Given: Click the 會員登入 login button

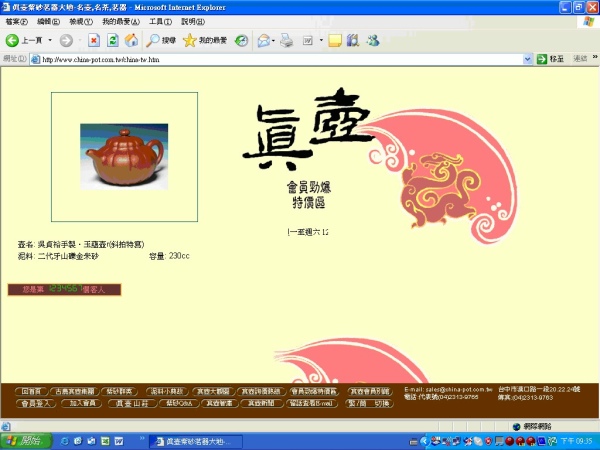Looking at the screenshot, I should (x=38, y=403).
